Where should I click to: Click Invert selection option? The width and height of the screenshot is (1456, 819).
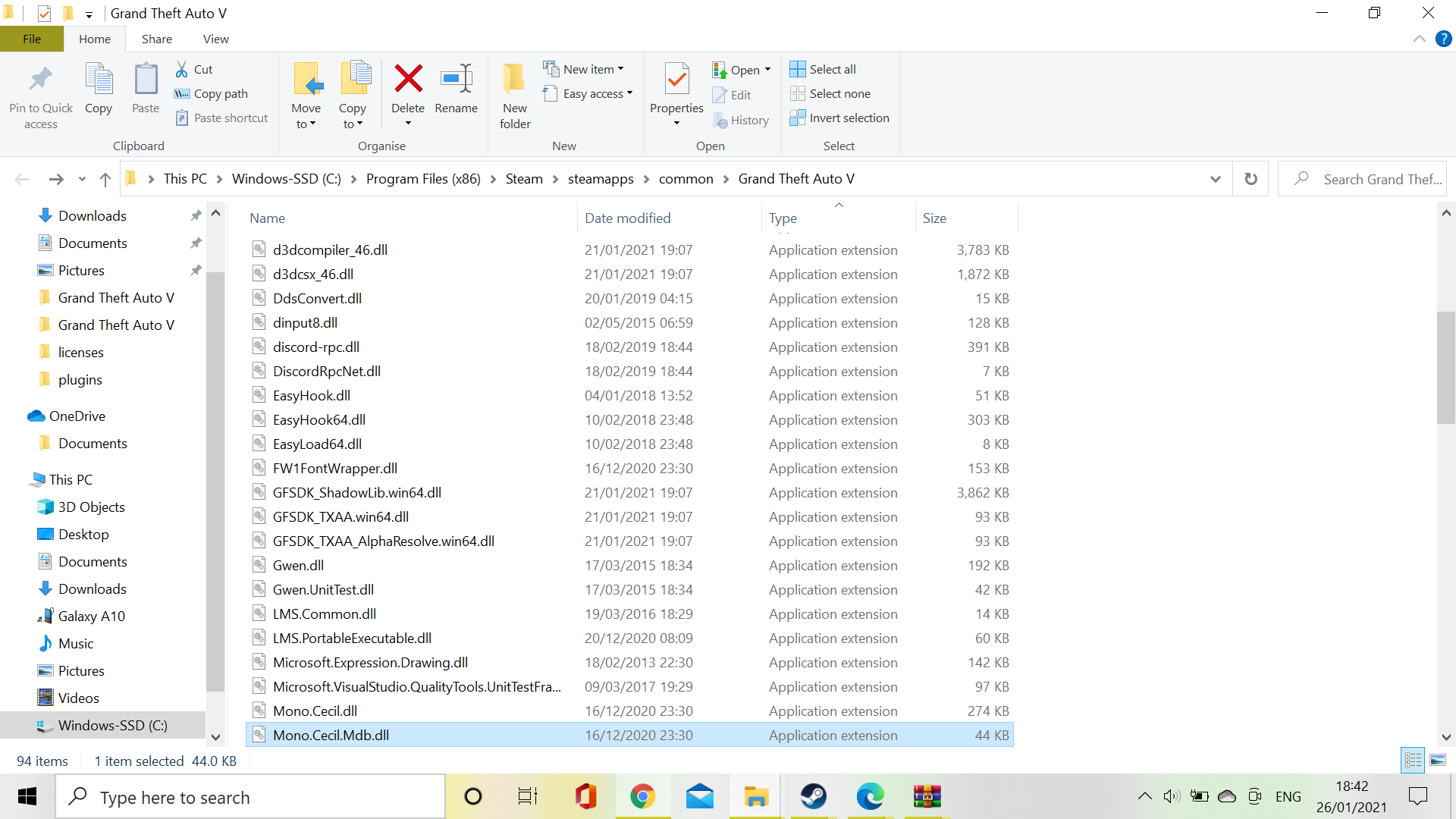[849, 118]
